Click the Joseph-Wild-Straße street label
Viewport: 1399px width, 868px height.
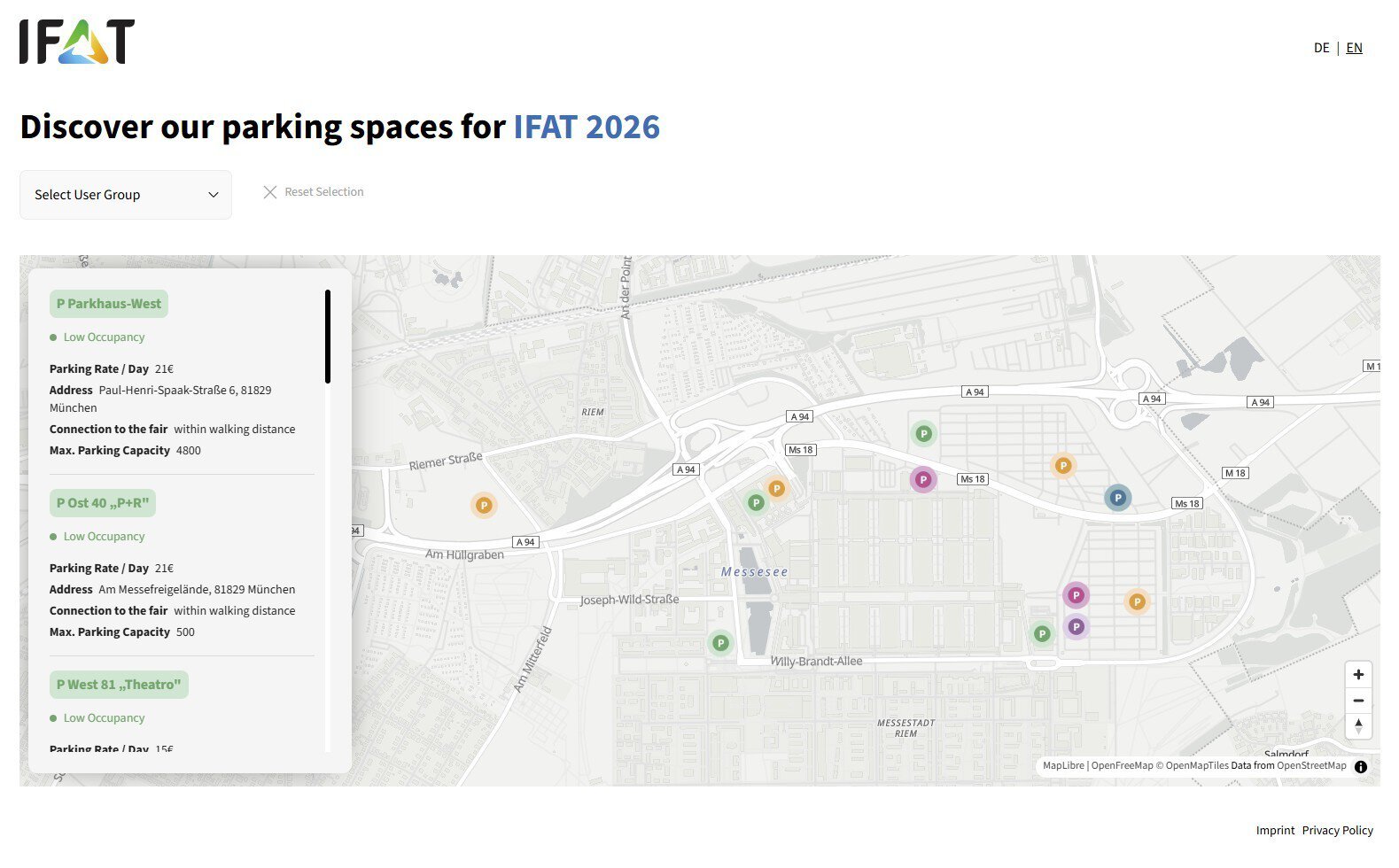pos(629,600)
